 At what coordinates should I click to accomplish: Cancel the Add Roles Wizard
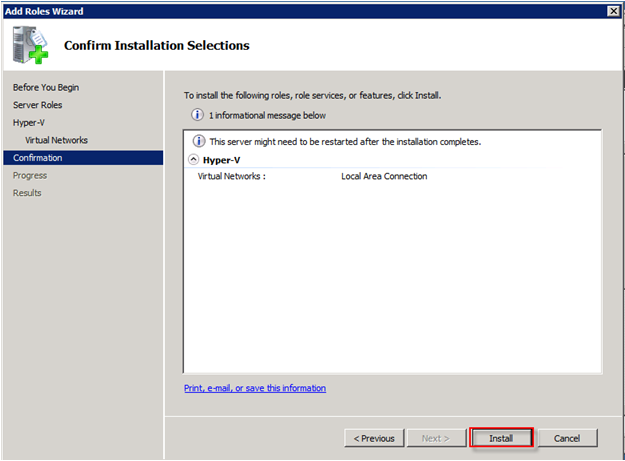567,438
